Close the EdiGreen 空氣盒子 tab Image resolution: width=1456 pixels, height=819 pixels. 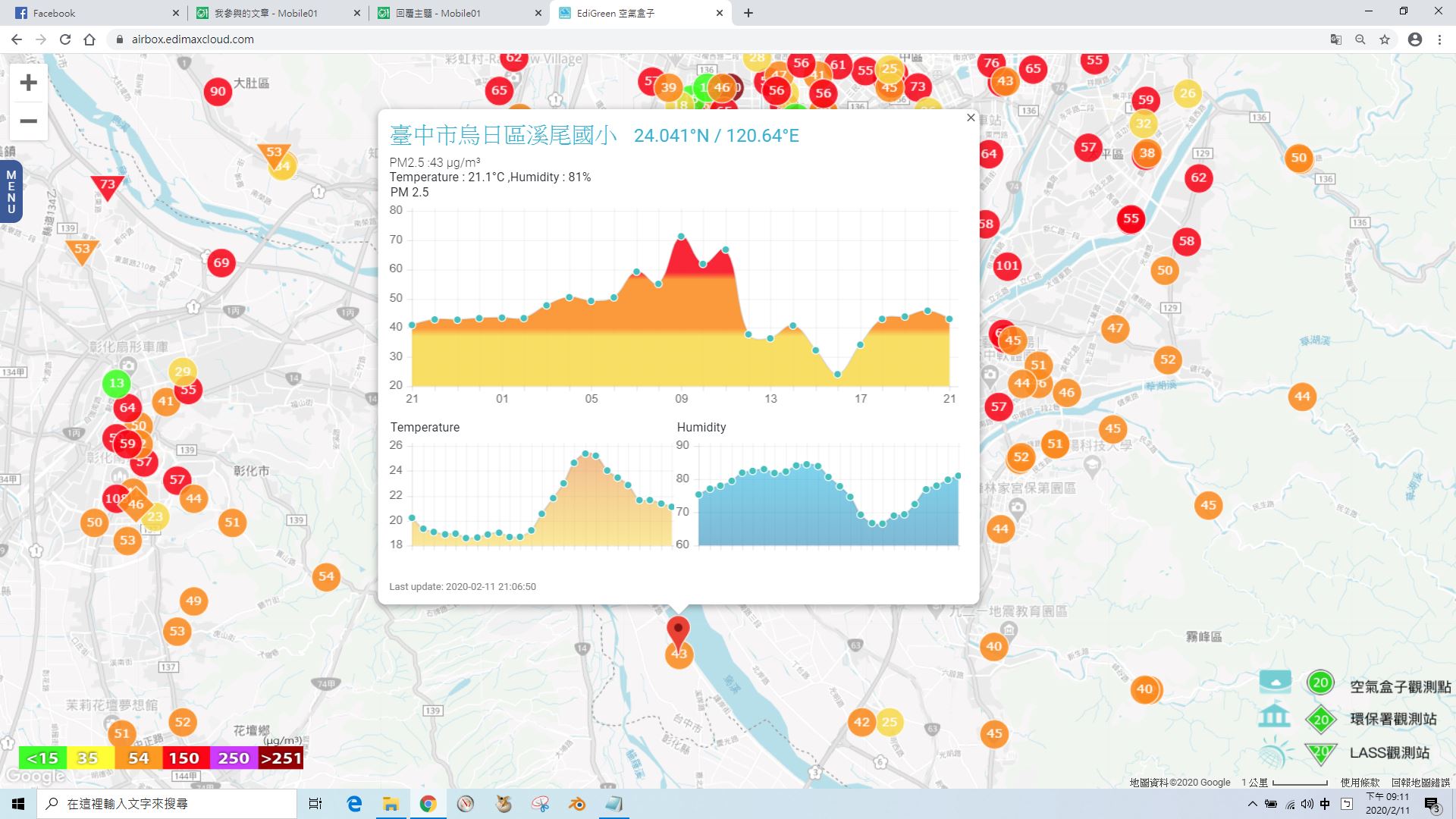pyautogui.click(x=720, y=13)
